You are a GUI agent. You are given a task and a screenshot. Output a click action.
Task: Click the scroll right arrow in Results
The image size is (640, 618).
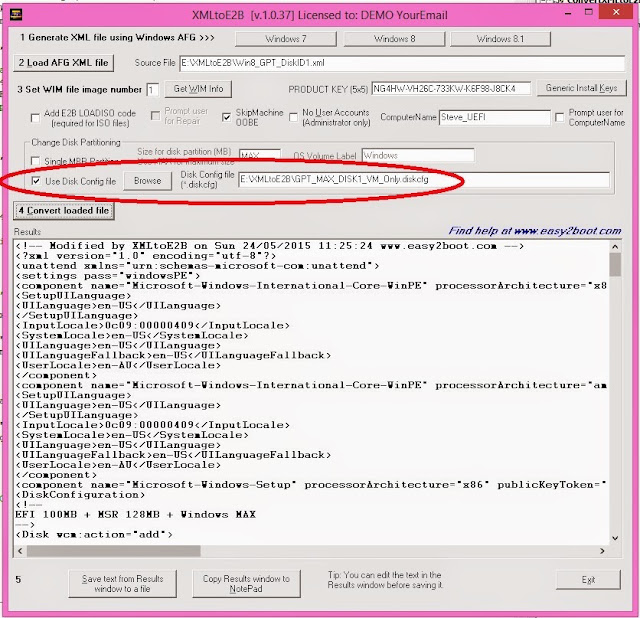[602, 551]
